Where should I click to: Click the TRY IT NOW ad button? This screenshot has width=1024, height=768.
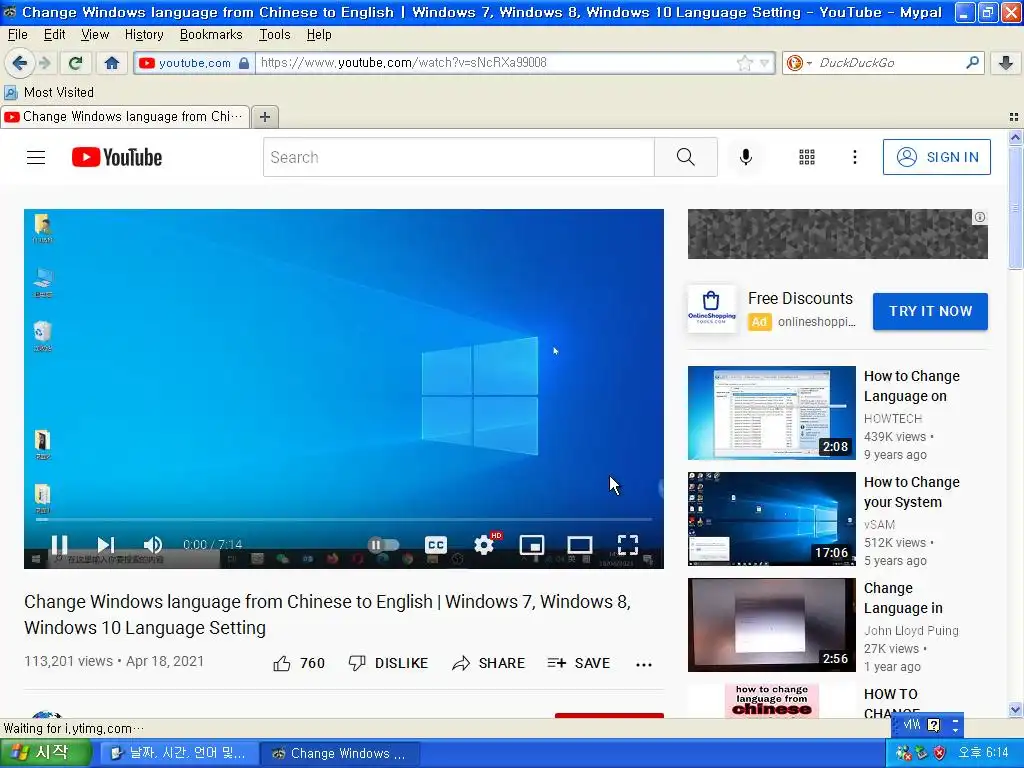(x=930, y=311)
